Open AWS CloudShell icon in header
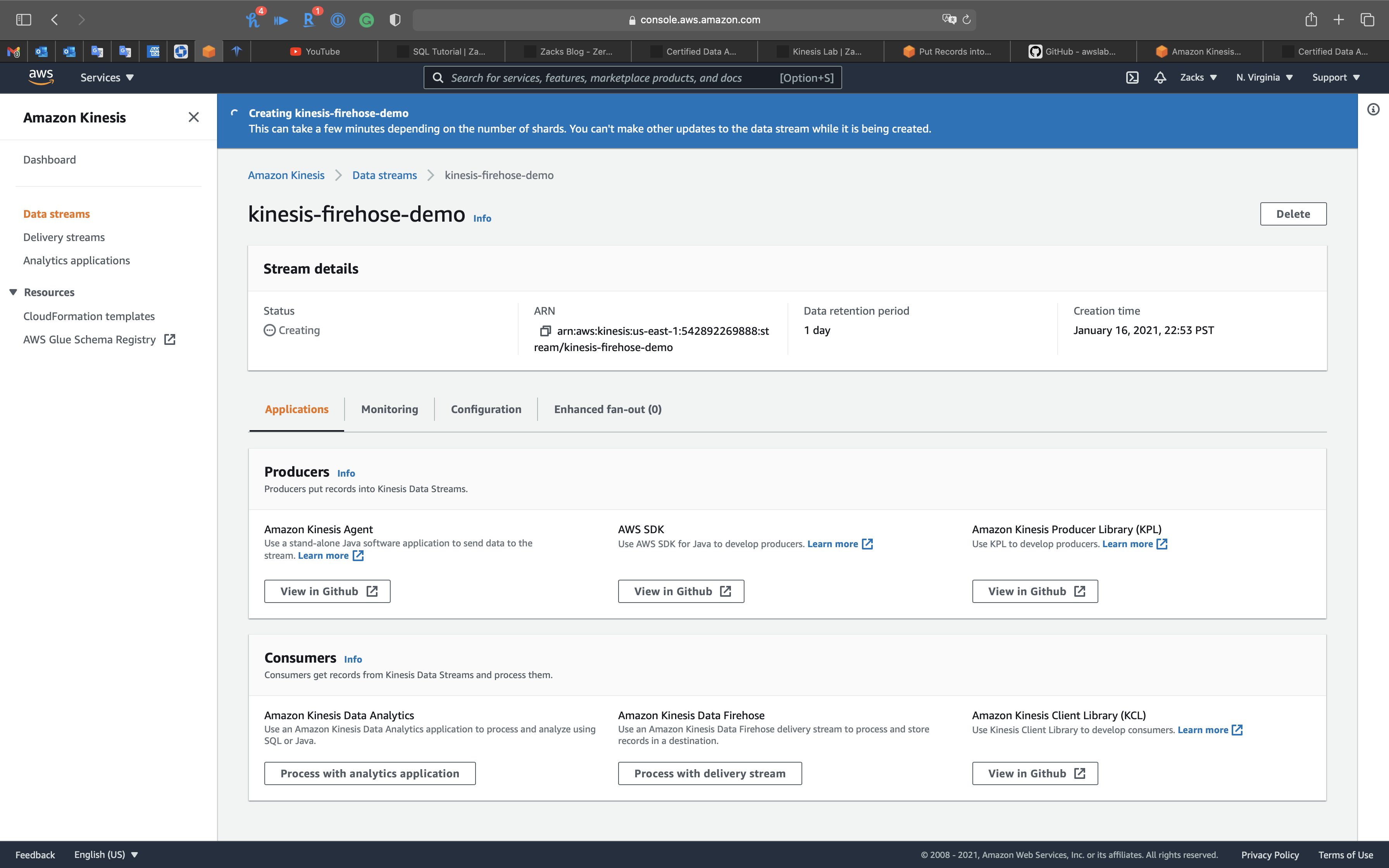Image resolution: width=1389 pixels, height=868 pixels. 1132,77
